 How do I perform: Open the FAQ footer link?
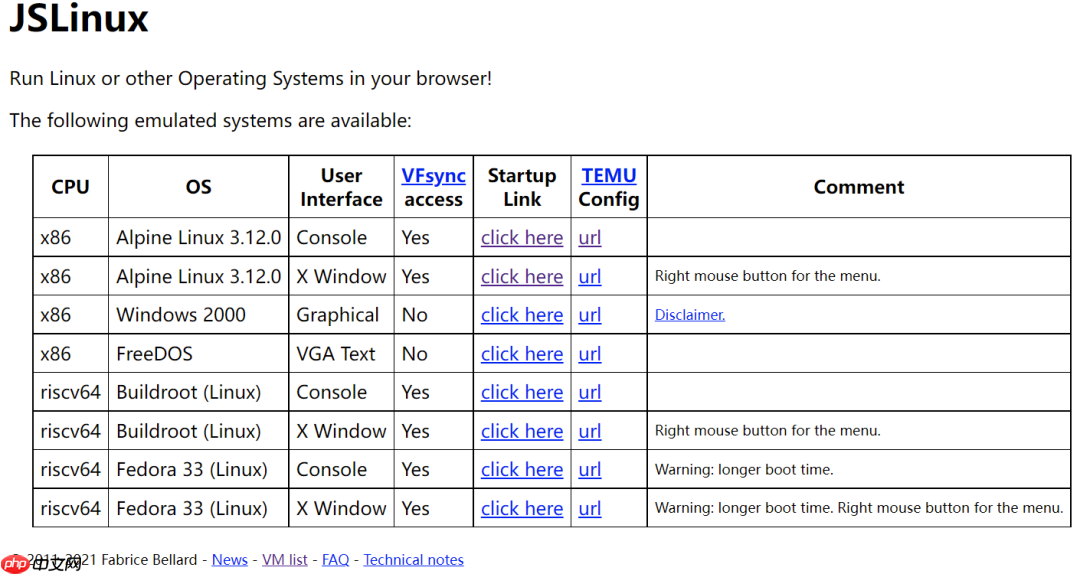coord(335,560)
